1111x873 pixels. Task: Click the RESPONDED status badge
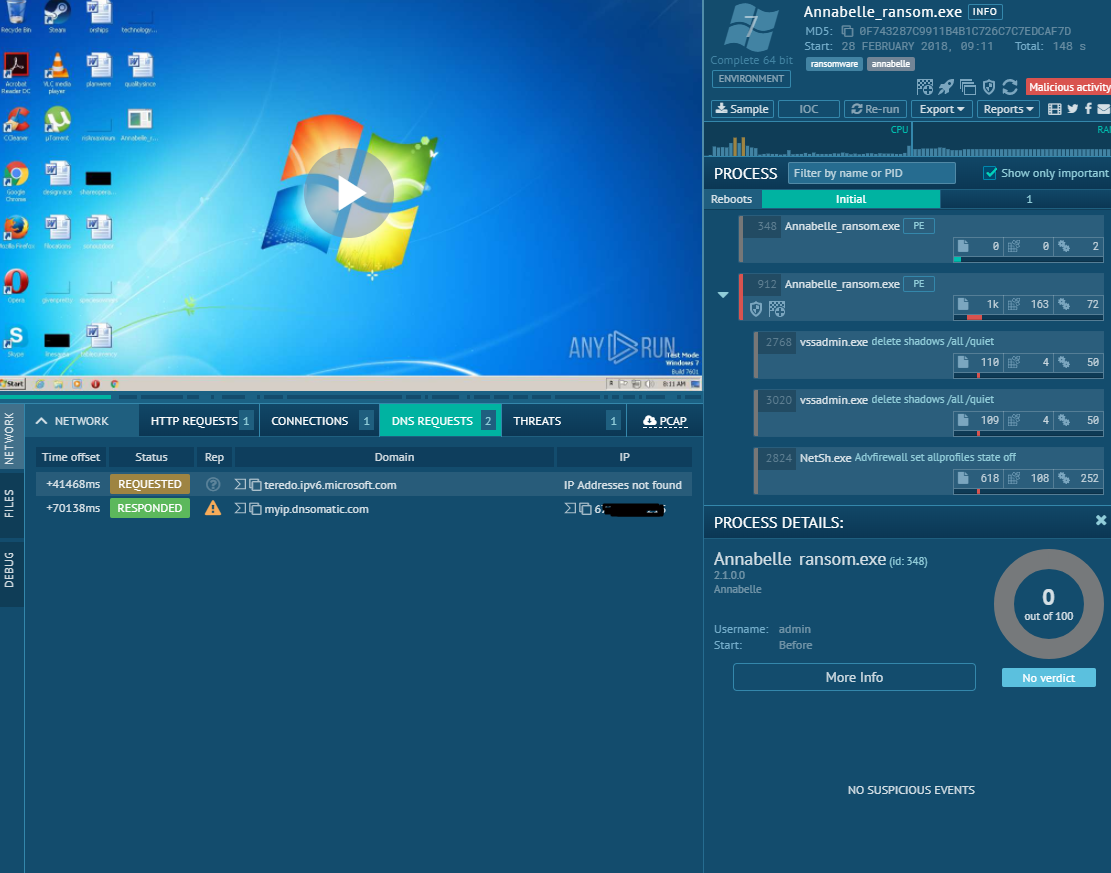(x=150, y=508)
